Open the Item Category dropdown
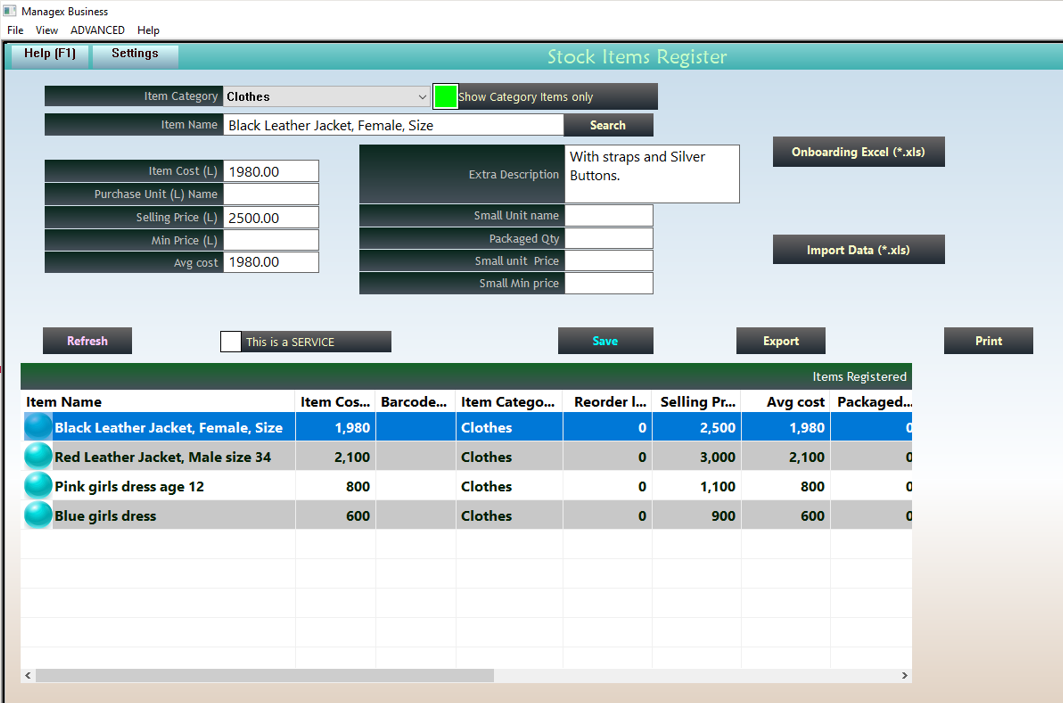This screenshot has height=703, width=1063. tap(422, 97)
